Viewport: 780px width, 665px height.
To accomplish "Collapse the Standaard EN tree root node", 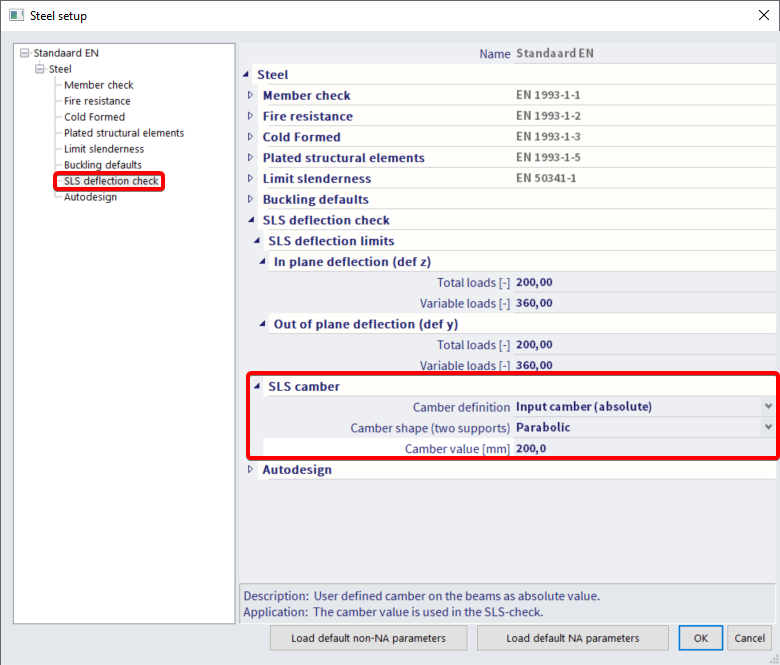I will click(x=25, y=53).
